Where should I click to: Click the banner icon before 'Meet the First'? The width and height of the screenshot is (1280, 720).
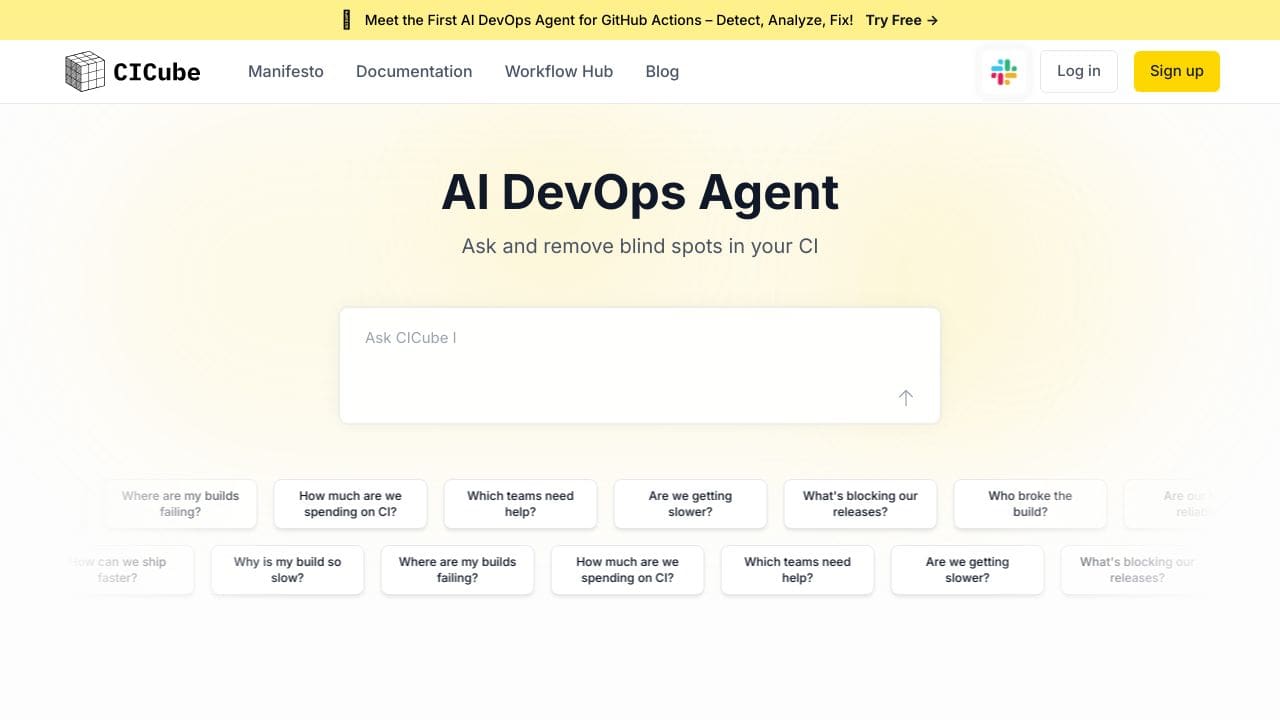point(347,20)
